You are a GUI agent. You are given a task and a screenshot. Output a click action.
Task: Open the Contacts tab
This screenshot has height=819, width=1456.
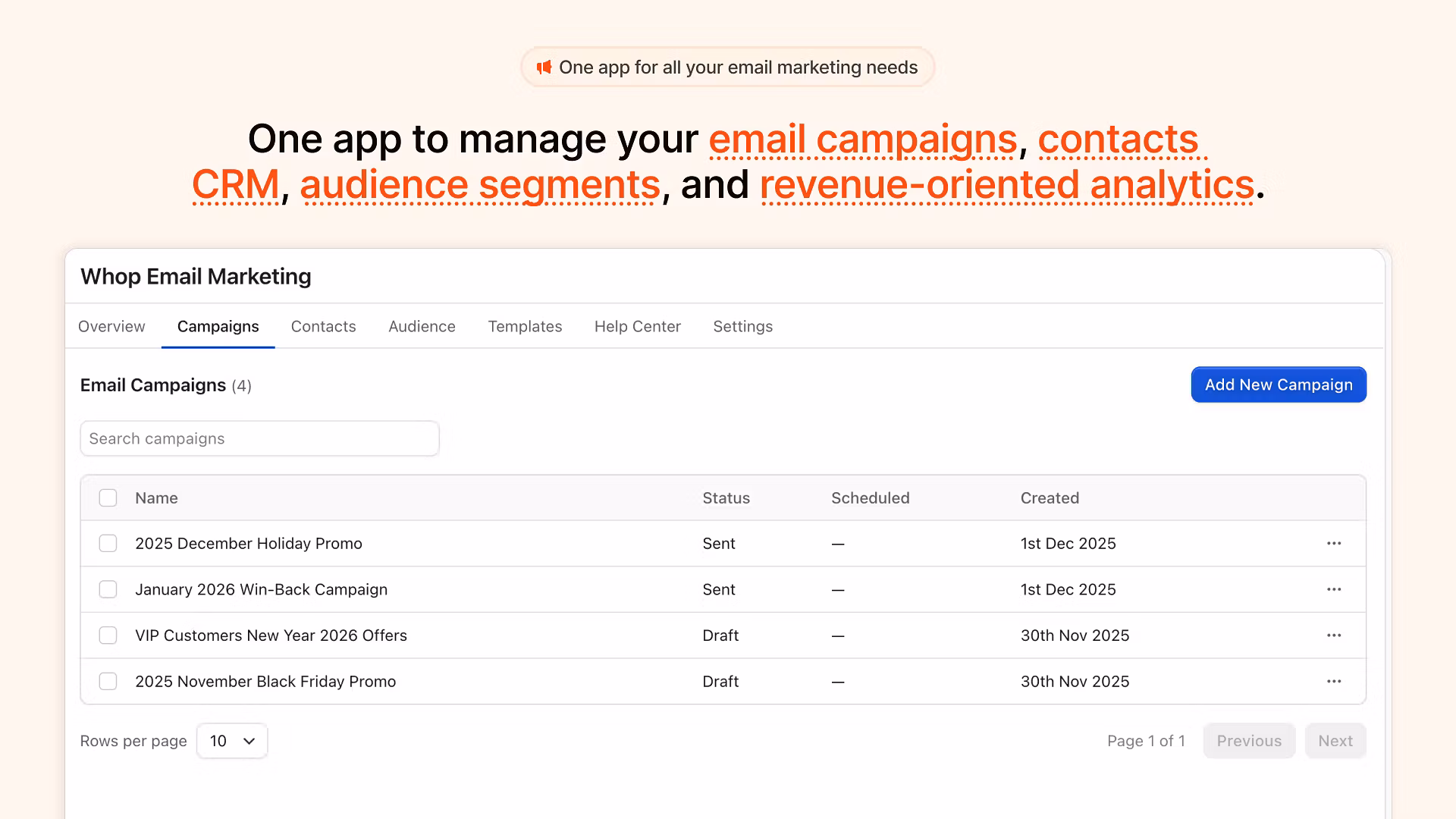323,327
